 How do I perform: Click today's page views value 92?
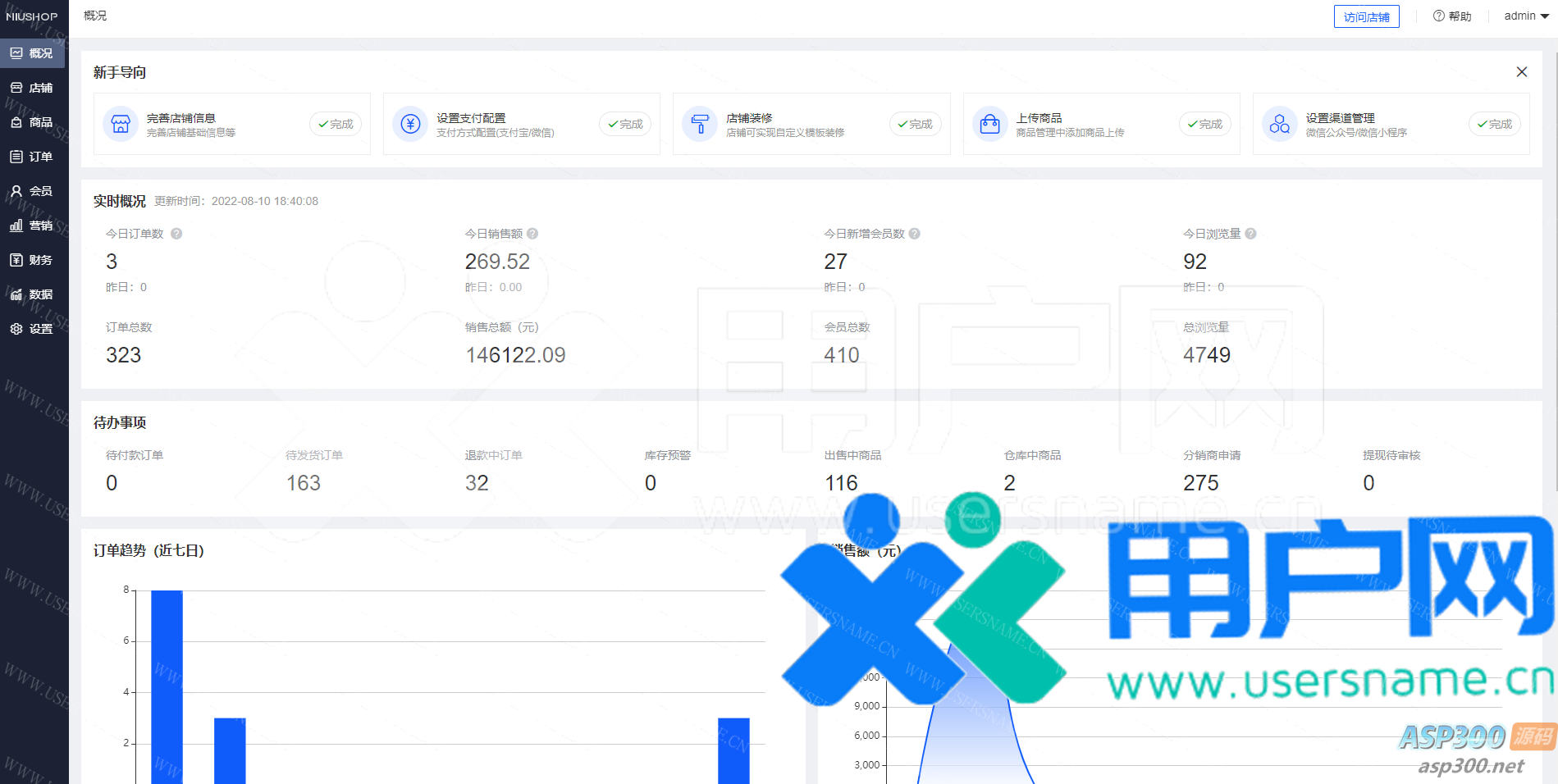tap(1195, 262)
